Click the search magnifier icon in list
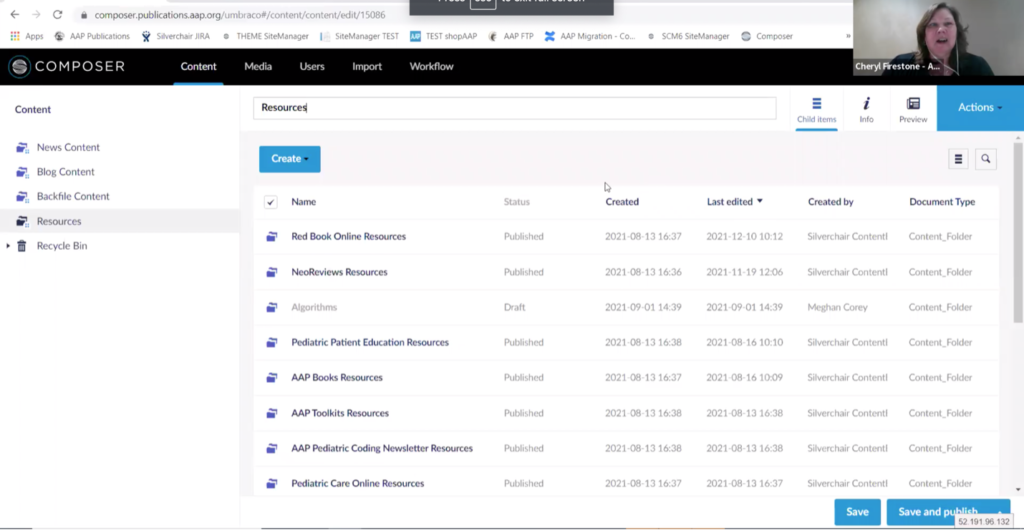This screenshot has width=1024, height=531. pyautogui.click(x=985, y=159)
